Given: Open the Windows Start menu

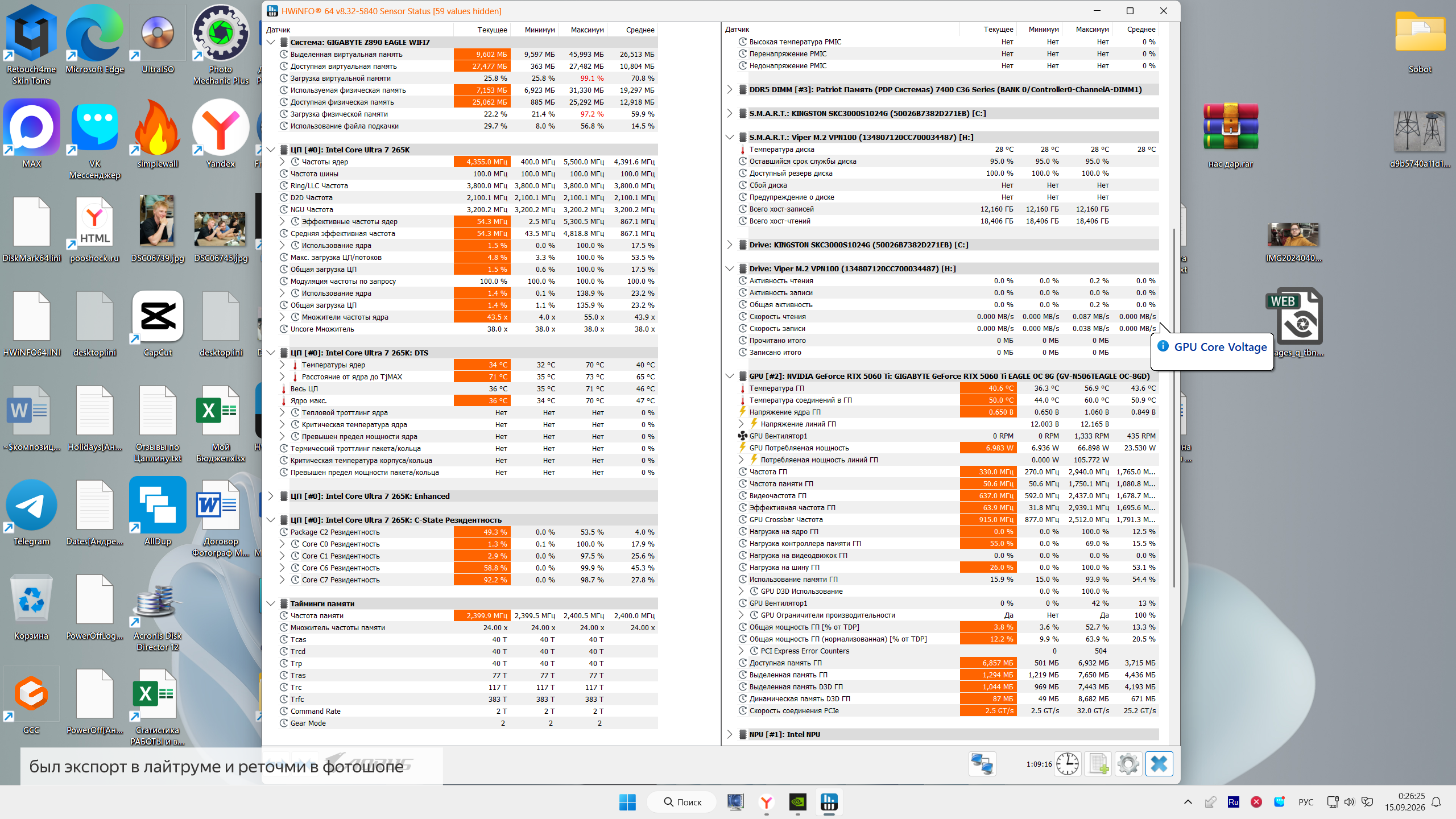Looking at the screenshot, I should click(627, 802).
